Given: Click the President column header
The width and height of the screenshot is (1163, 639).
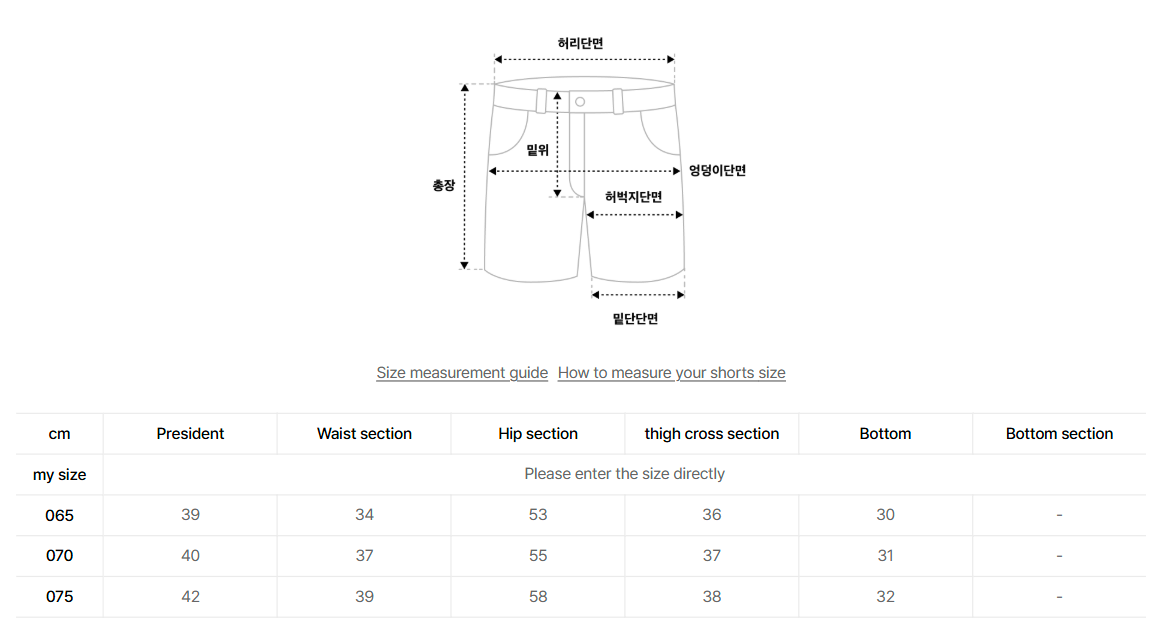Looking at the screenshot, I should click(x=190, y=434).
